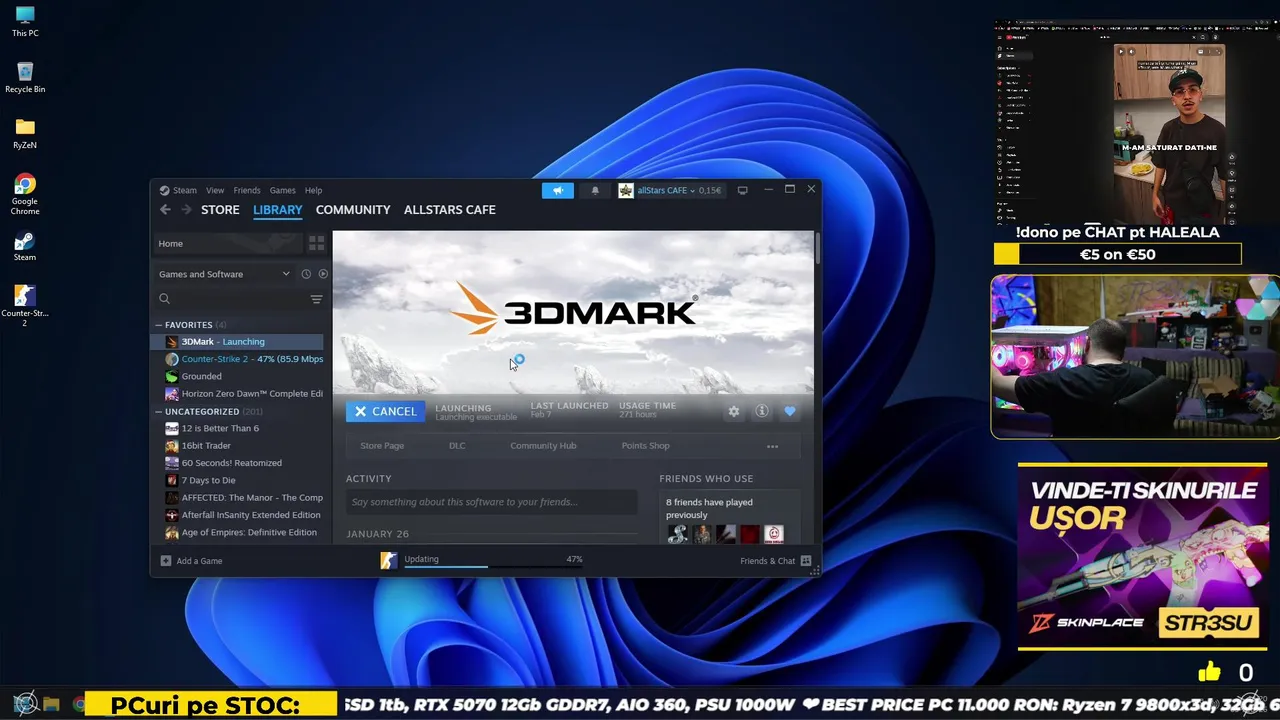The height and width of the screenshot is (720, 1280).
Task: Open the Steam menu
Action: 185,190
